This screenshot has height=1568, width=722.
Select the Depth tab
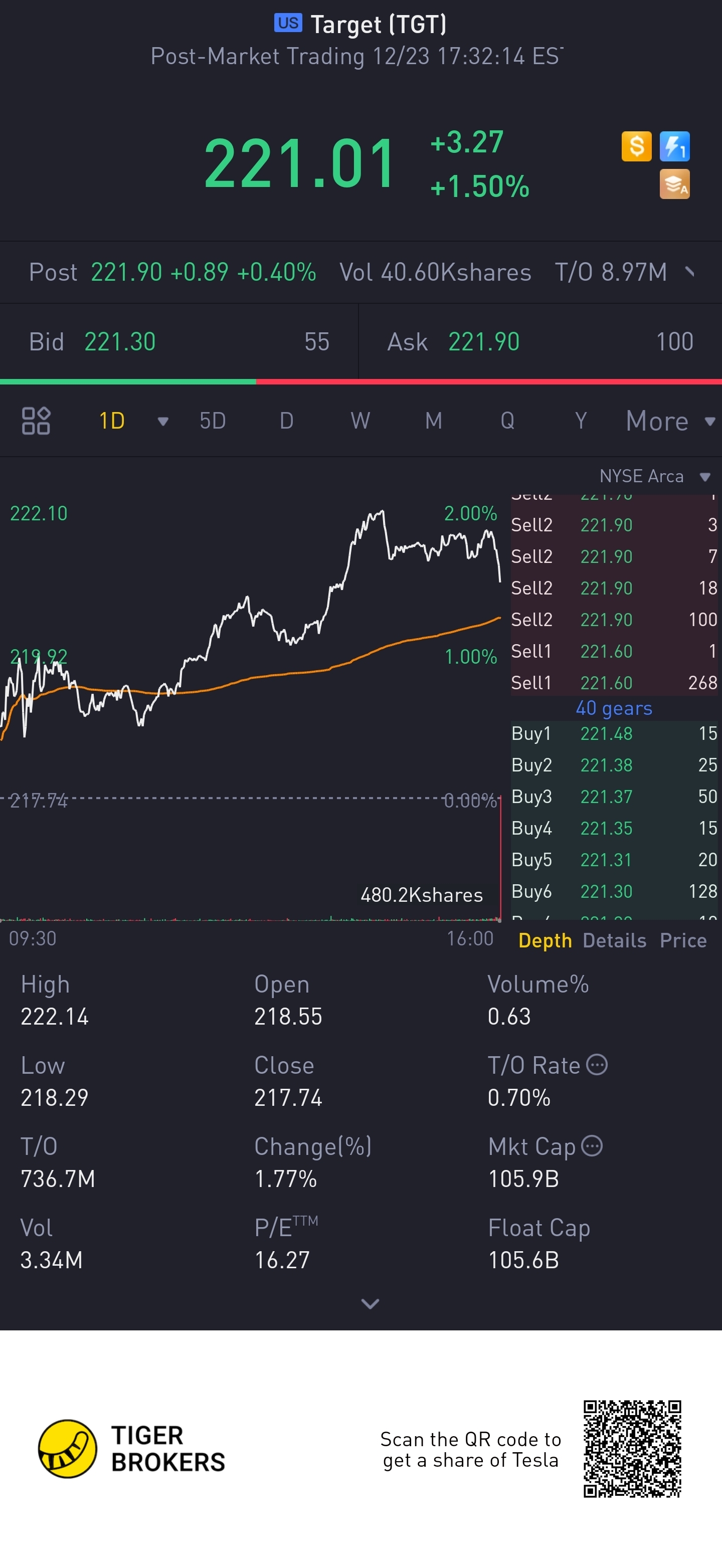coord(545,940)
